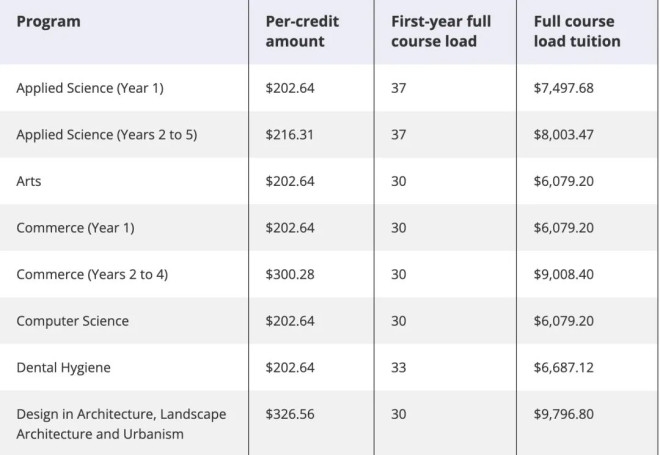
Task: Click the Arts program name
Action: coord(29,182)
